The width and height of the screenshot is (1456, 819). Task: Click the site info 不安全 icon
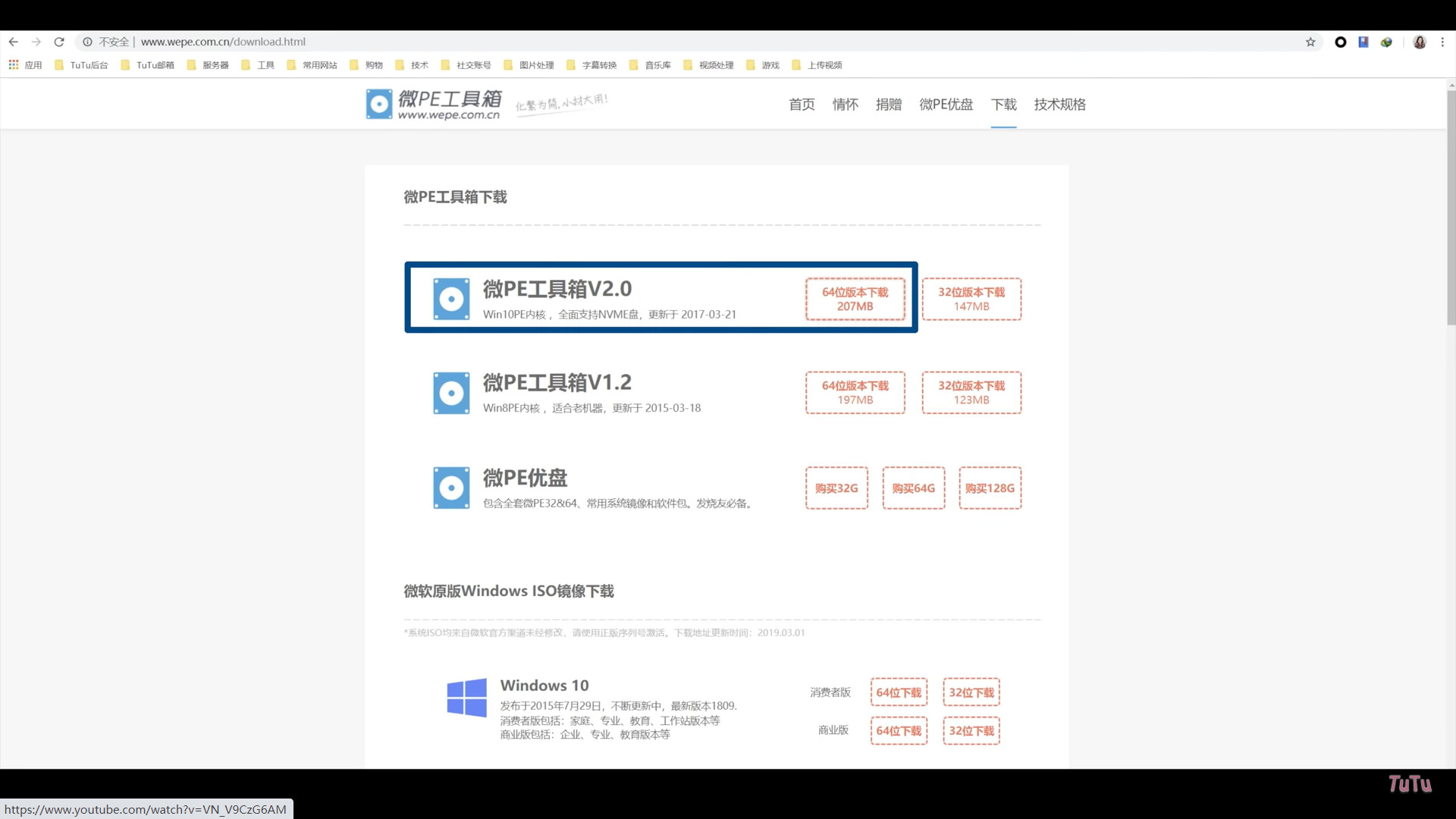click(x=88, y=42)
